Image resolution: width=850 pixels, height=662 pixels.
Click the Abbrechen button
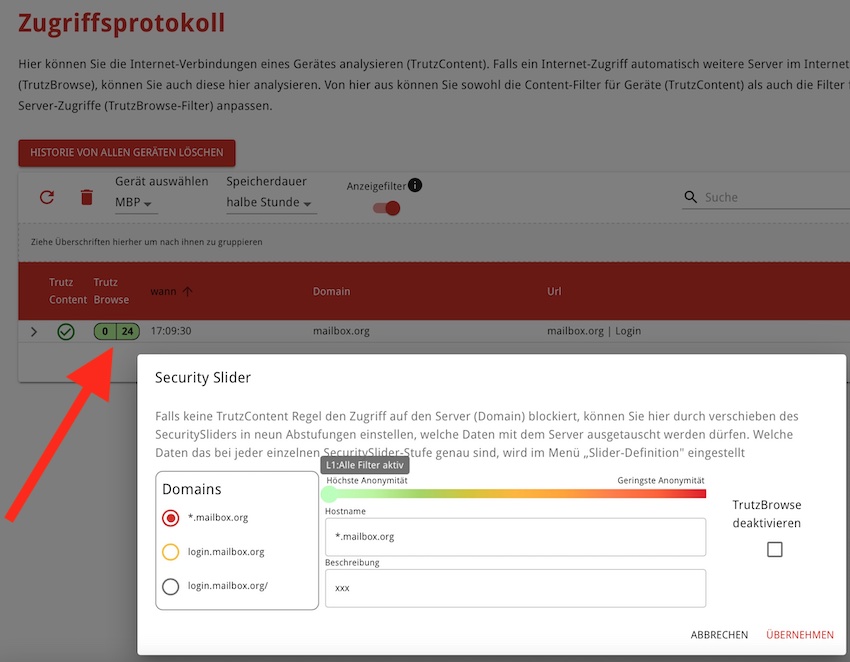pyautogui.click(x=719, y=635)
